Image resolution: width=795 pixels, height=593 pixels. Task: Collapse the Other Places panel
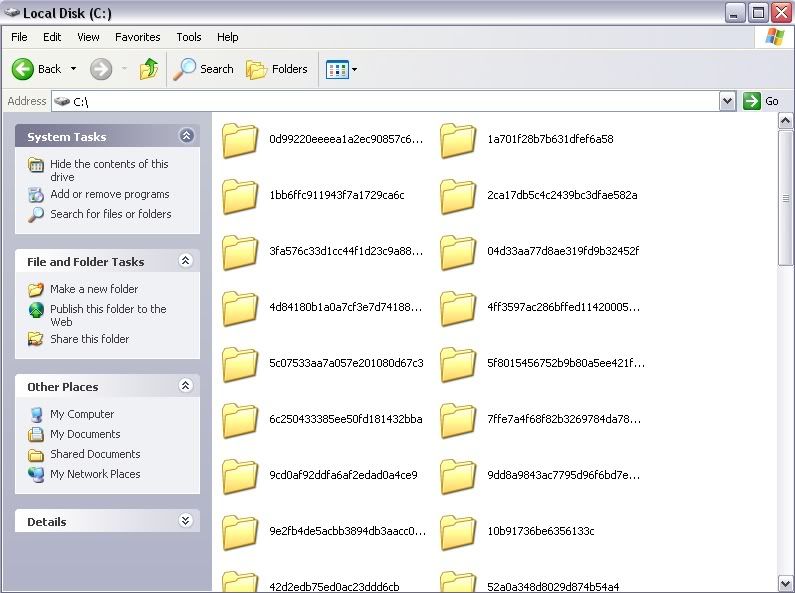(186, 386)
